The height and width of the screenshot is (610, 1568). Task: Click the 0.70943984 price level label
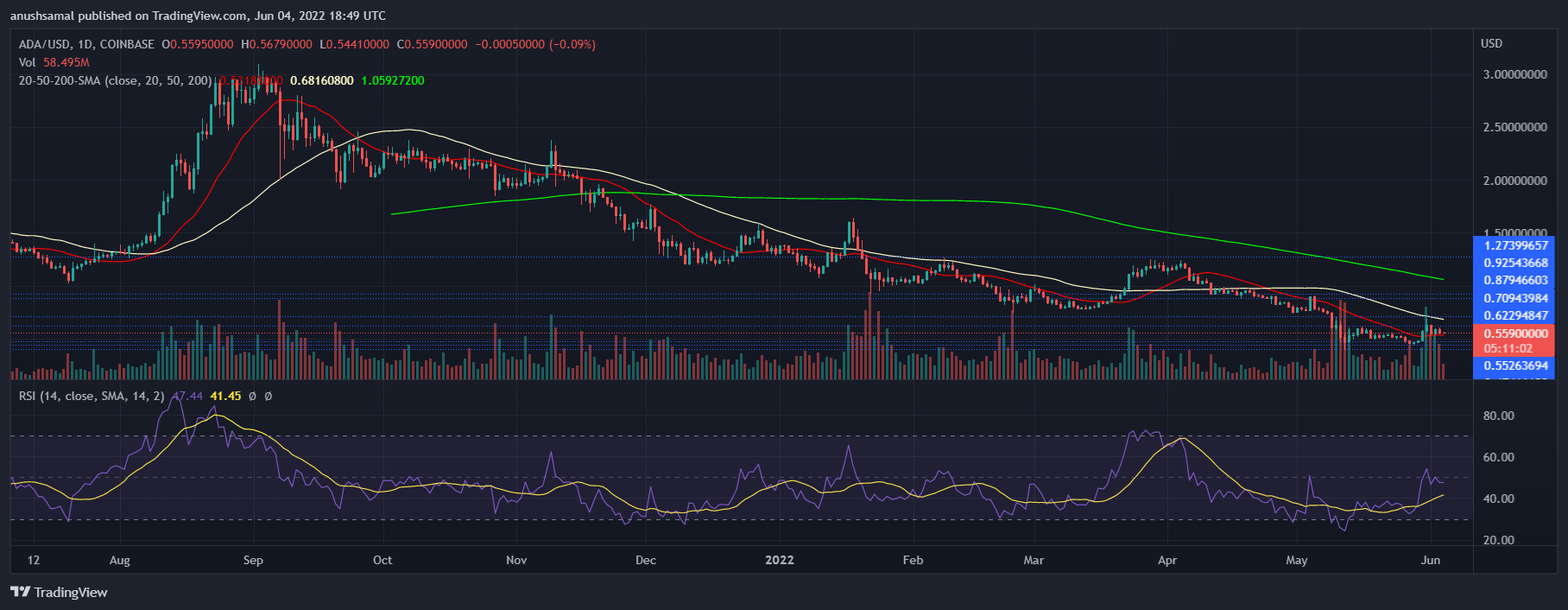1515,298
